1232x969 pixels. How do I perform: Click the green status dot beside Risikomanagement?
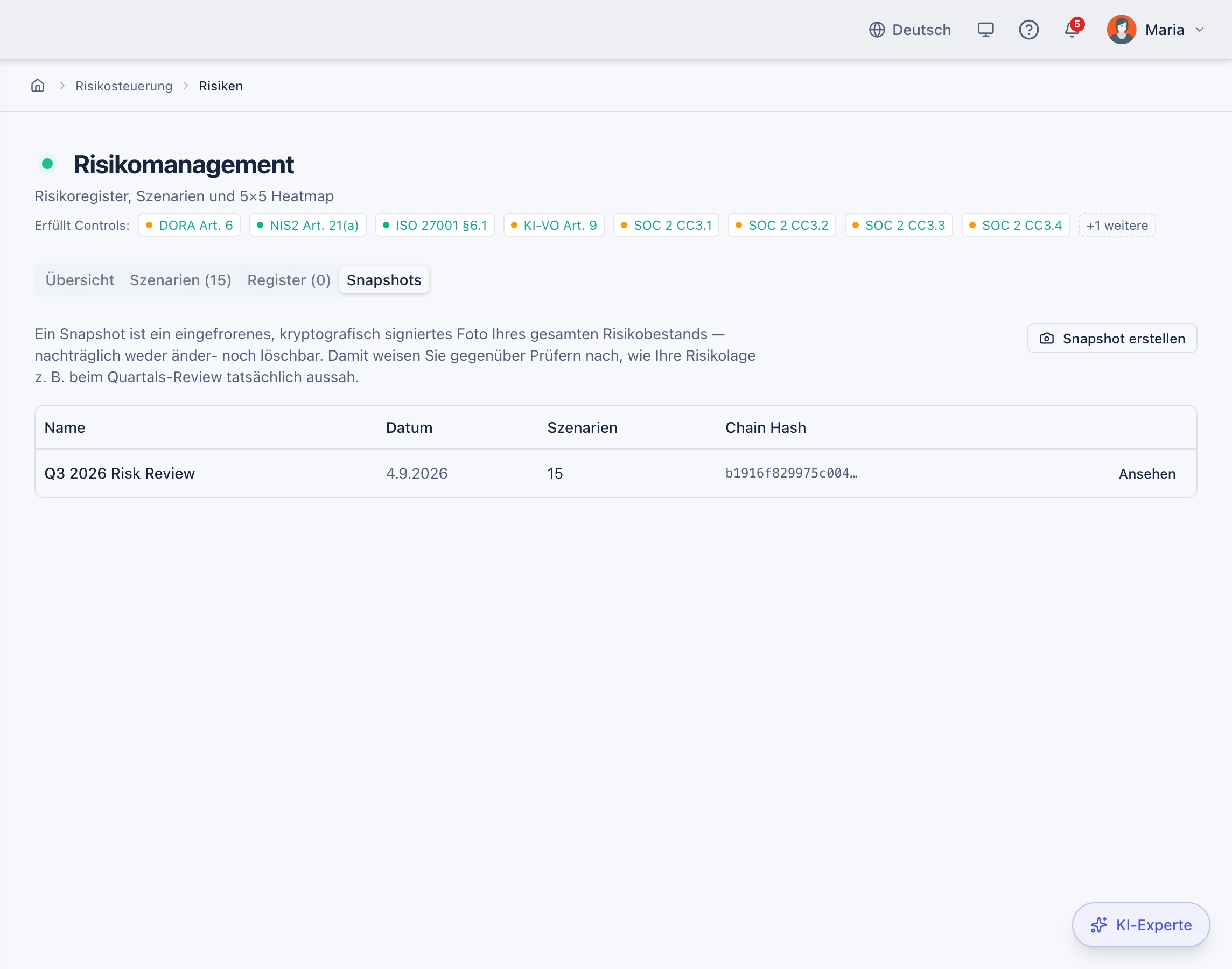point(48,164)
